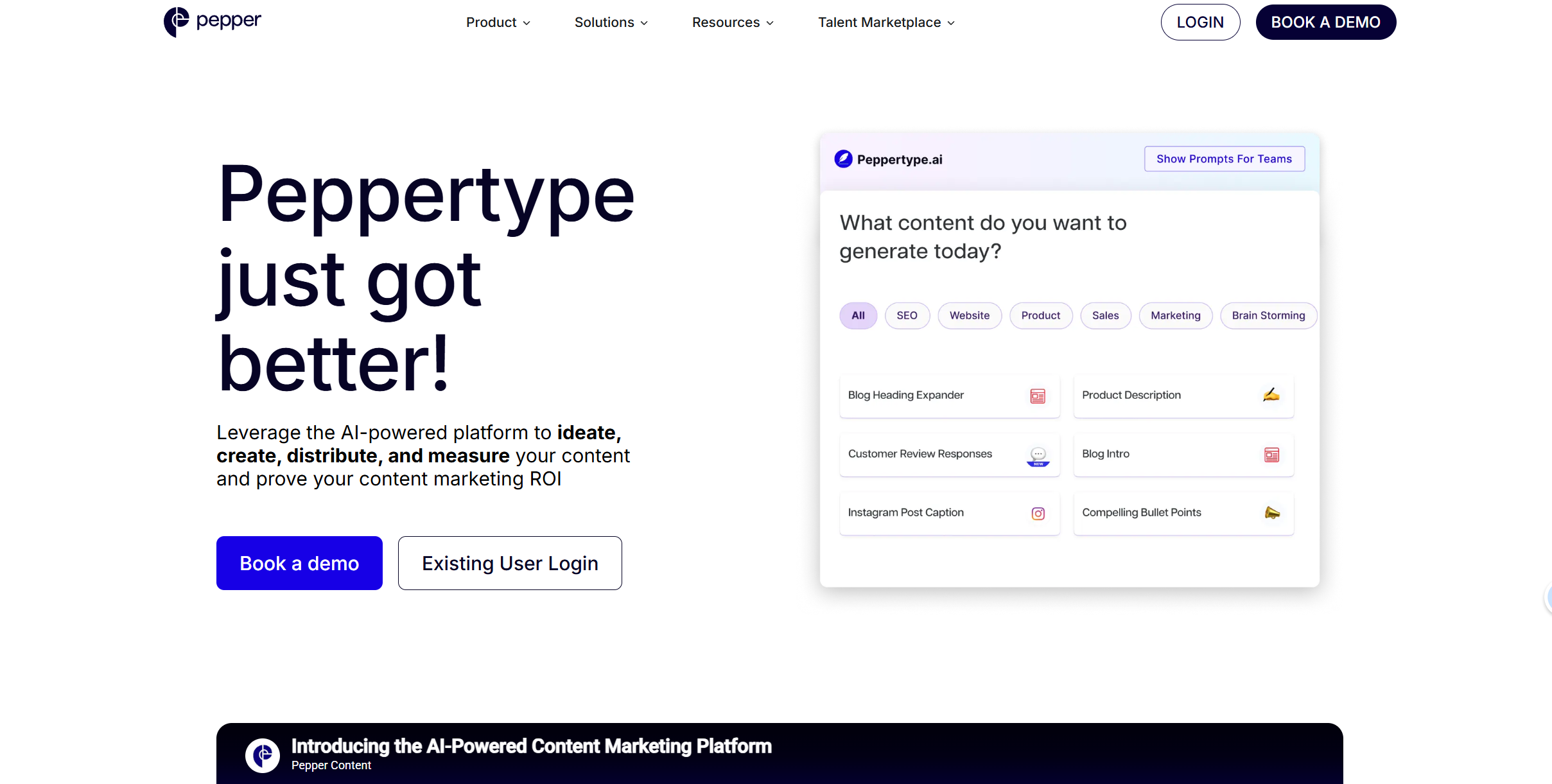Click the blue Book a demo button
This screenshot has height=784, width=1552.
(299, 563)
